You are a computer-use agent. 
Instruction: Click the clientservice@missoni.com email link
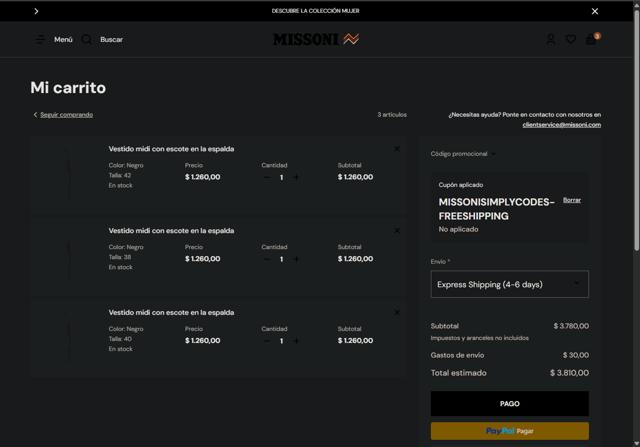click(562, 125)
